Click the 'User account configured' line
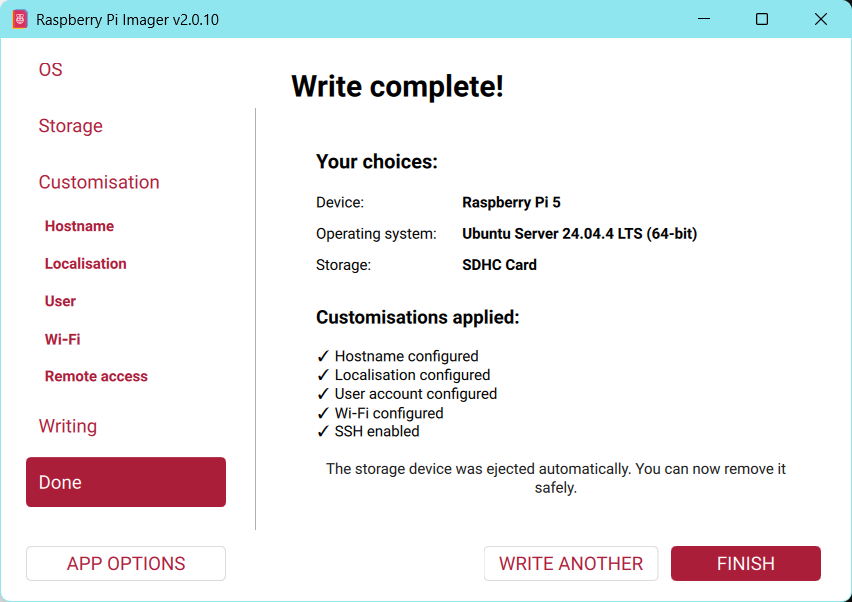The image size is (852, 602). coord(406,393)
